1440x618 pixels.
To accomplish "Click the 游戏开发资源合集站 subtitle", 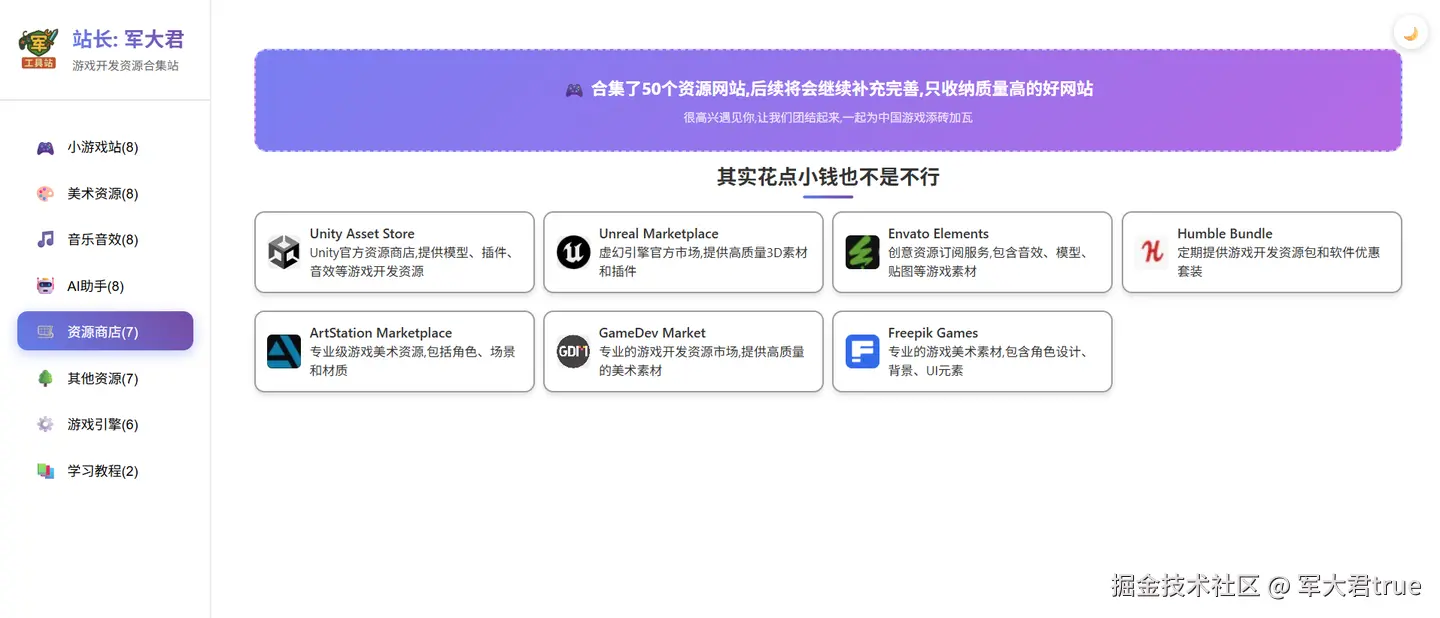I will 126,66.
